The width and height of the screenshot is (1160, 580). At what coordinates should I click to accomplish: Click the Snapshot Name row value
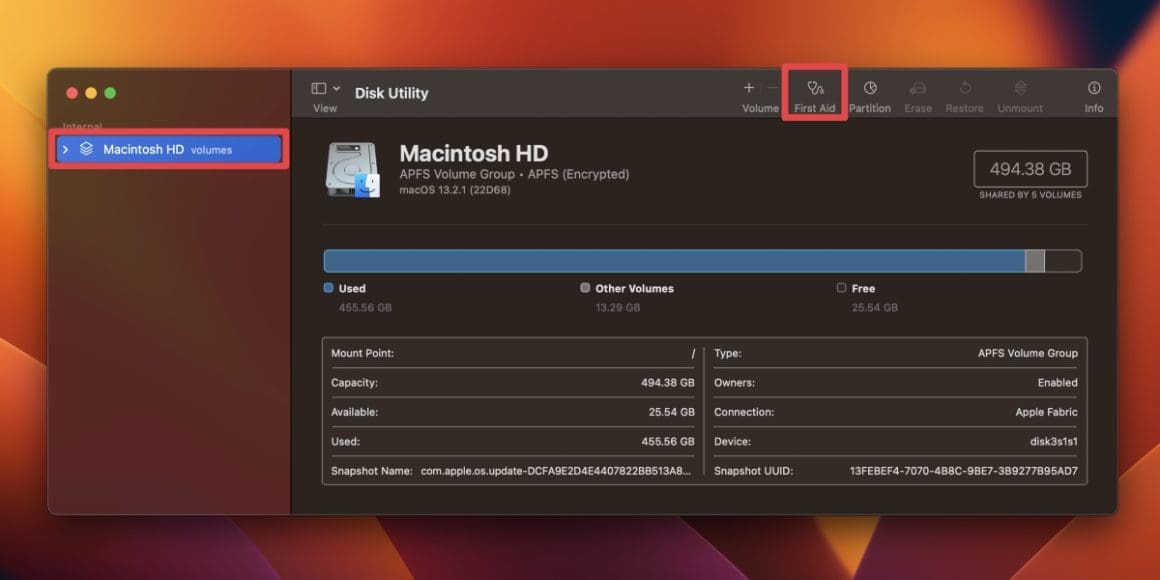(555, 471)
